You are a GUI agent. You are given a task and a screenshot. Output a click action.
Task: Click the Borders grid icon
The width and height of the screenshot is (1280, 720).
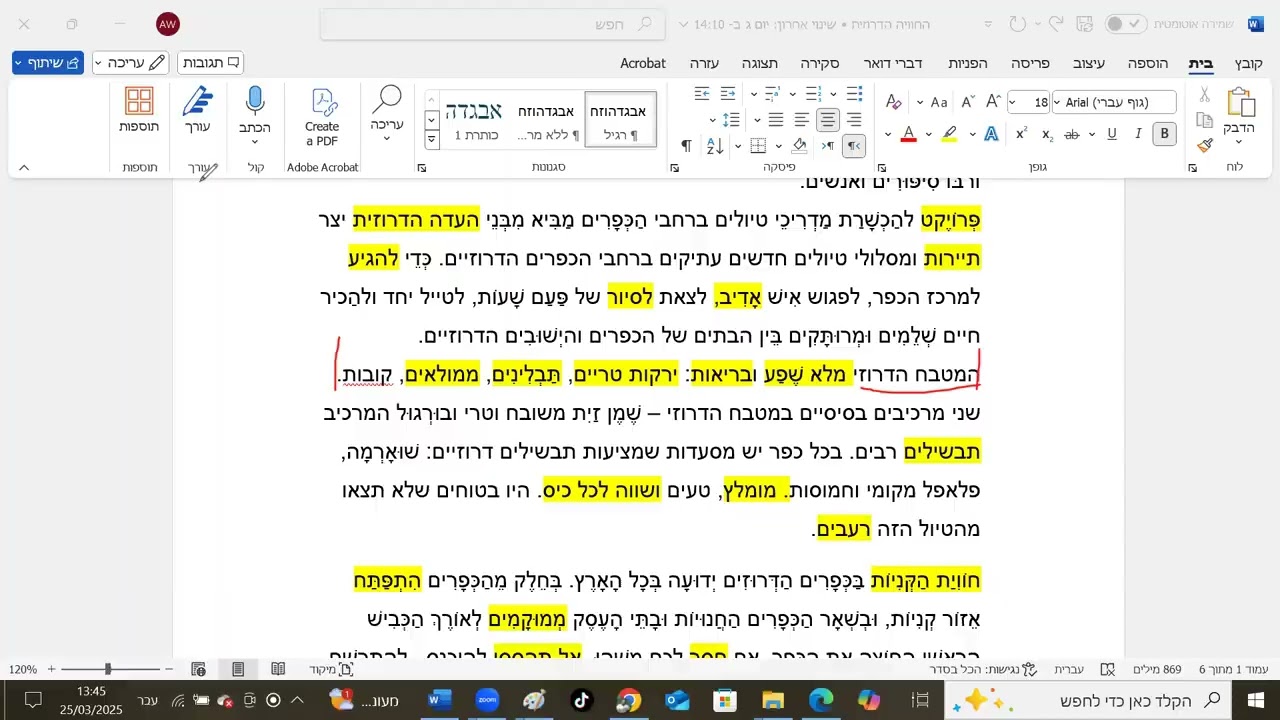tap(758, 146)
